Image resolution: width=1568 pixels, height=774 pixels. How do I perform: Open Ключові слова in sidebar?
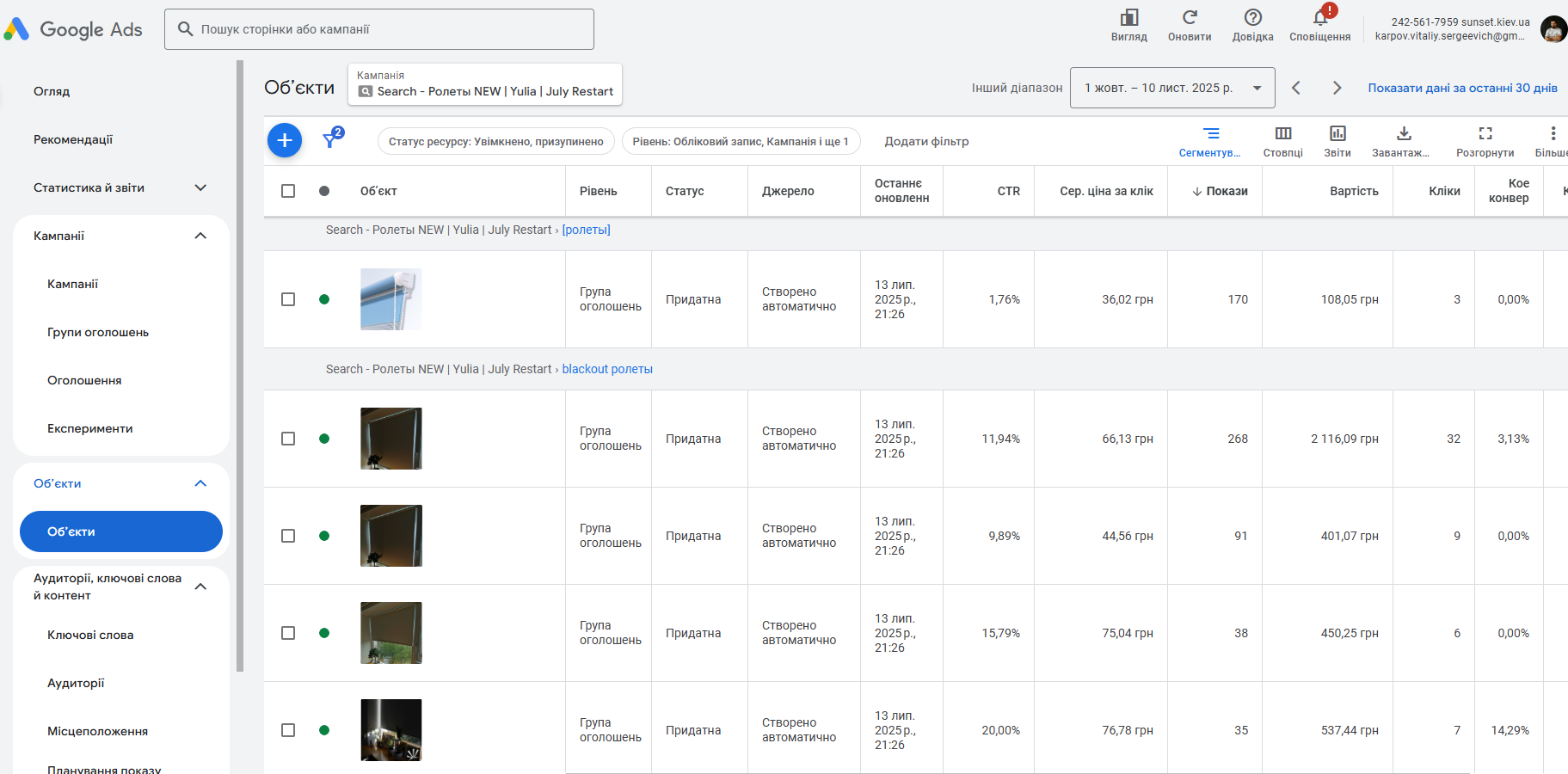(90, 635)
